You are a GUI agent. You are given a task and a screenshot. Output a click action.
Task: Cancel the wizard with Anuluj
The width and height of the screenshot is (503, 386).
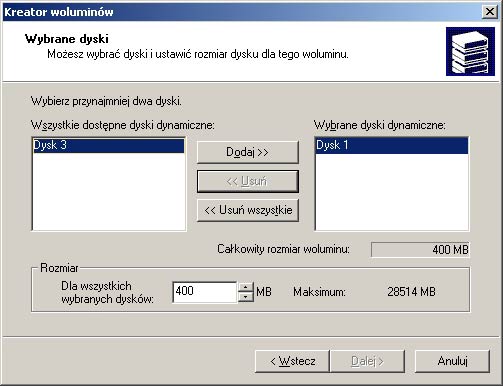[x=452, y=361]
